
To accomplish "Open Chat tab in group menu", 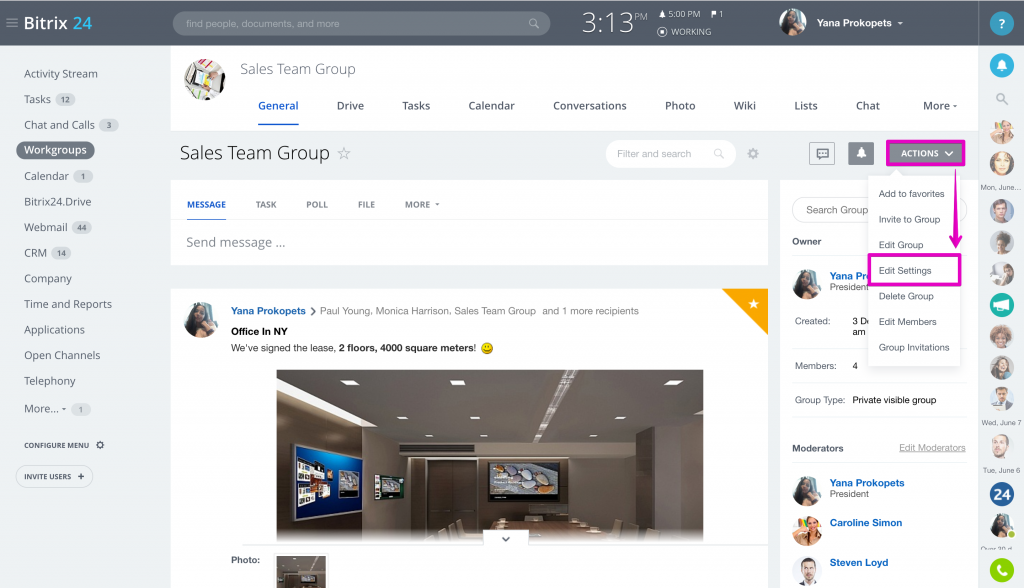I will click(x=867, y=106).
